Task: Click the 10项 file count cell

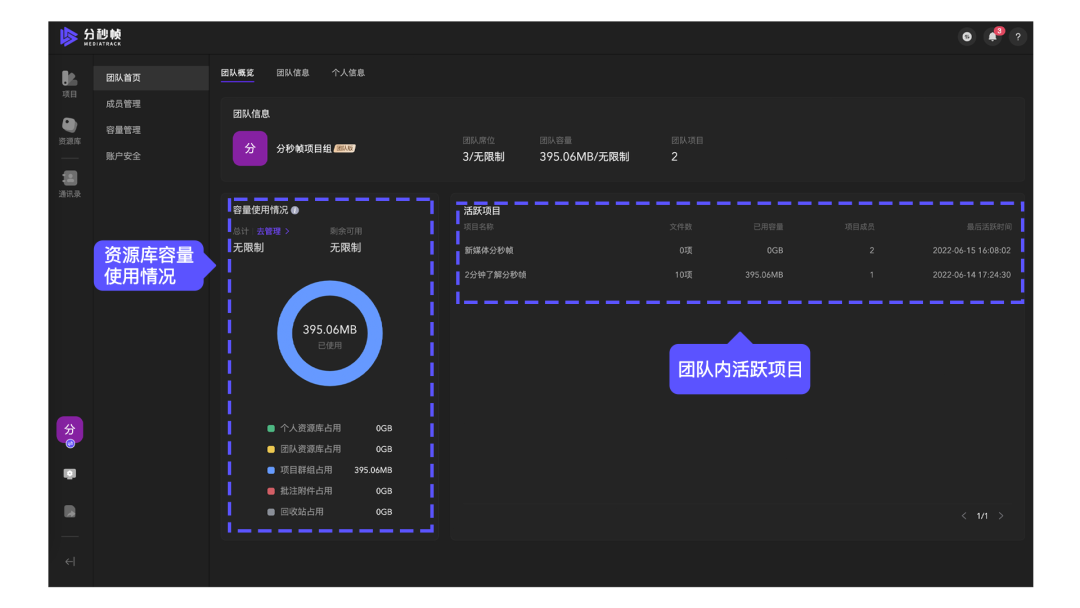Action: (683, 275)
